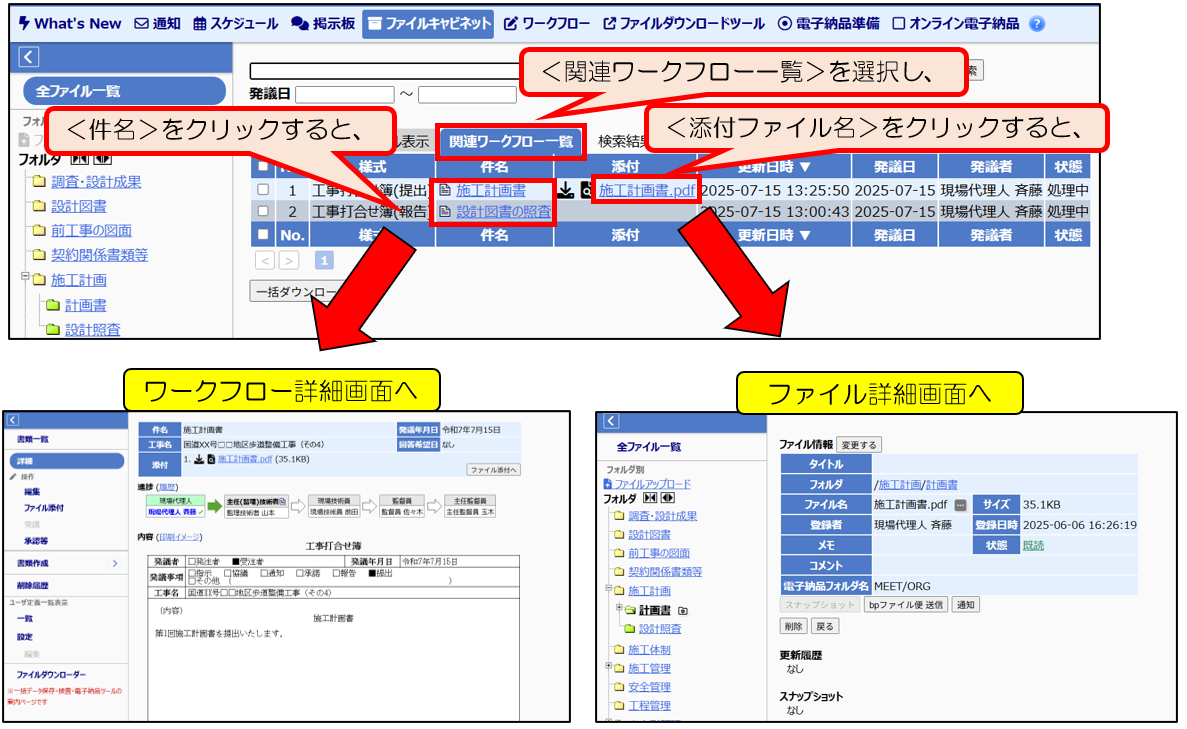Click the ellipsis icon next to ファイル名 施工計画書.pdf
This screenshot has width=1187, height=729.
(x=960, y=505)
